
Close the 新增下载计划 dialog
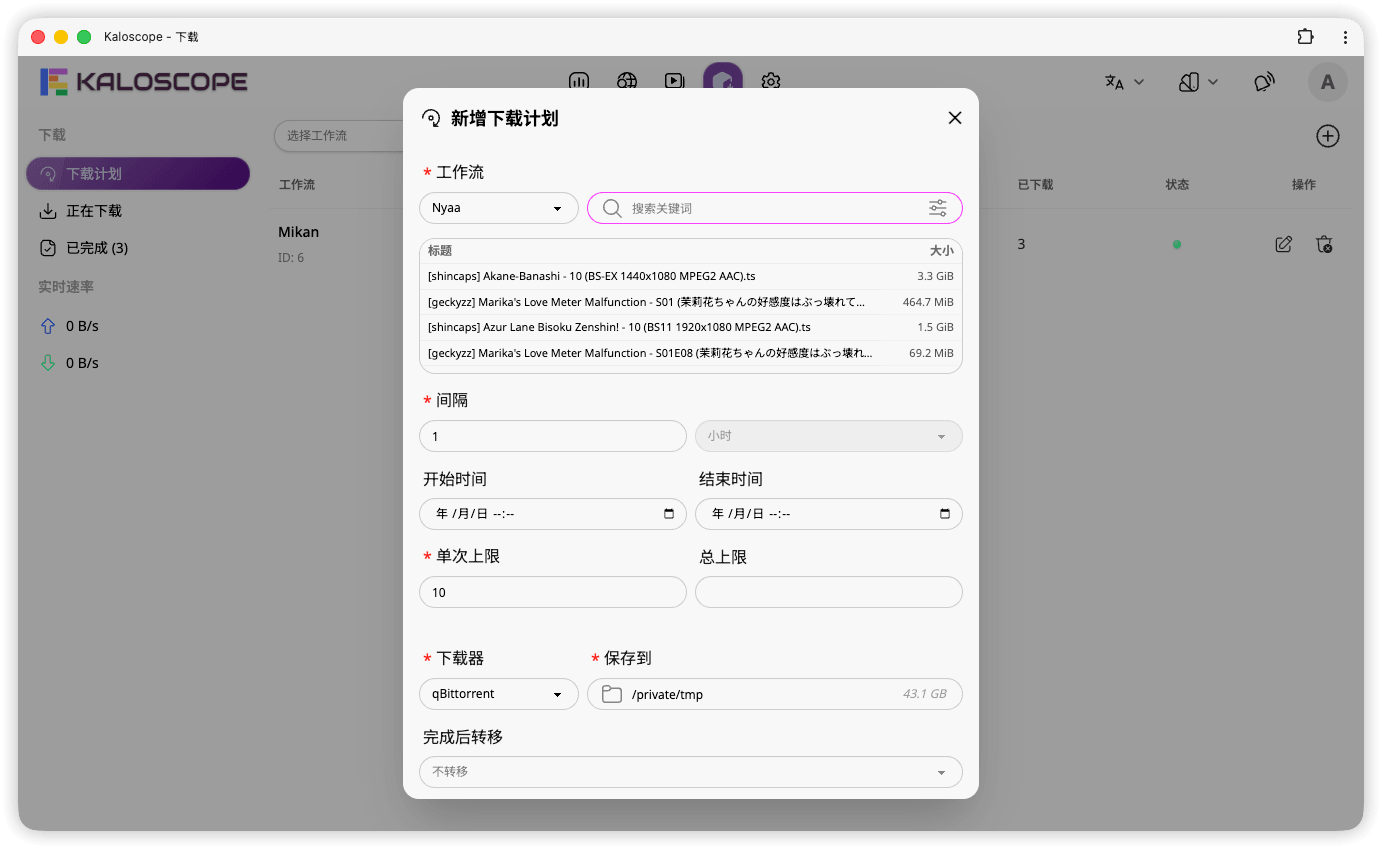click(954, 118)
